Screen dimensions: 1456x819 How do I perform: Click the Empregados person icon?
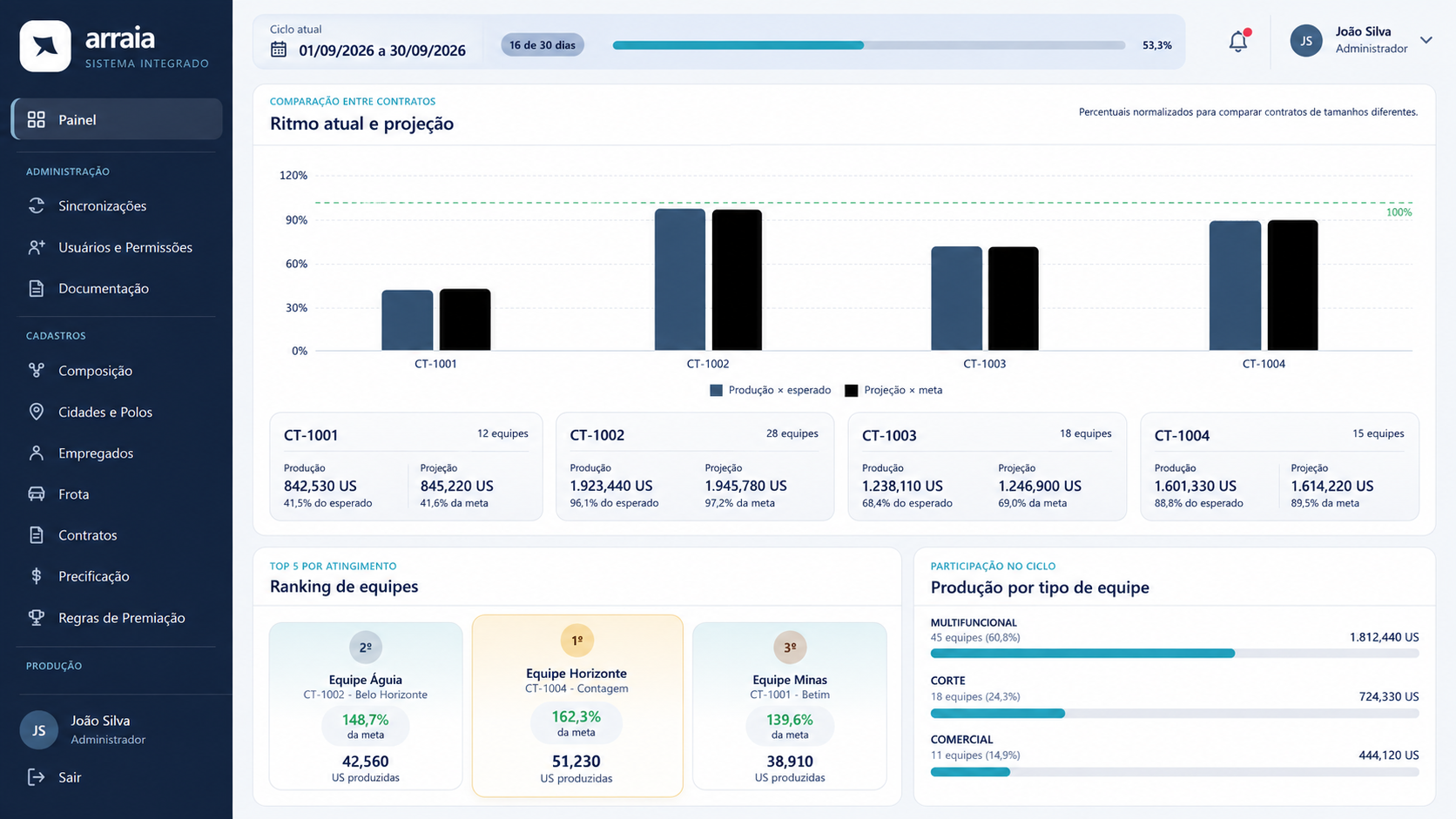click(37, 453)
